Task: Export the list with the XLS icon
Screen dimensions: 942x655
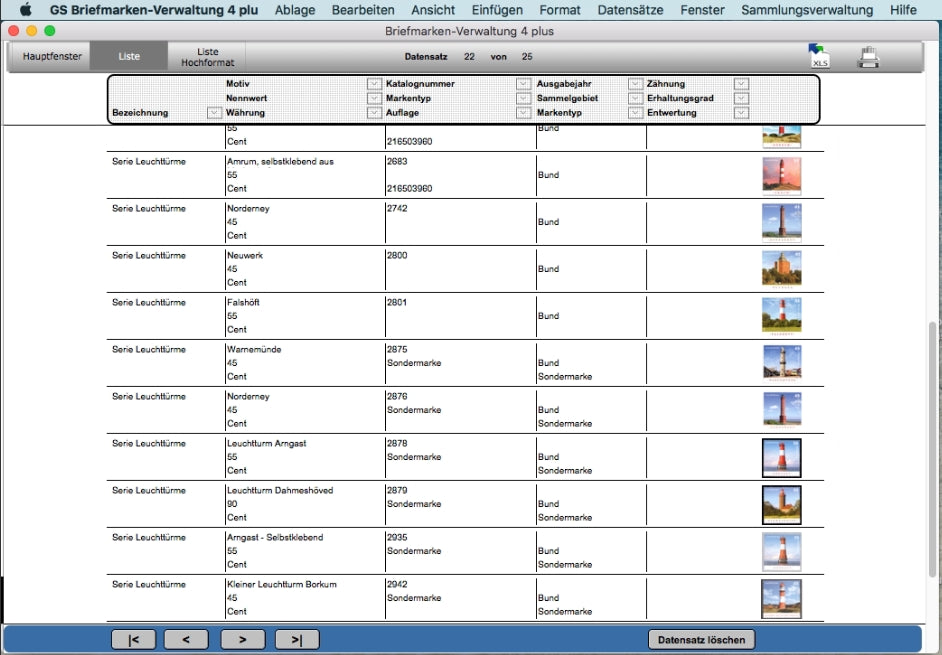Action: 818,57
